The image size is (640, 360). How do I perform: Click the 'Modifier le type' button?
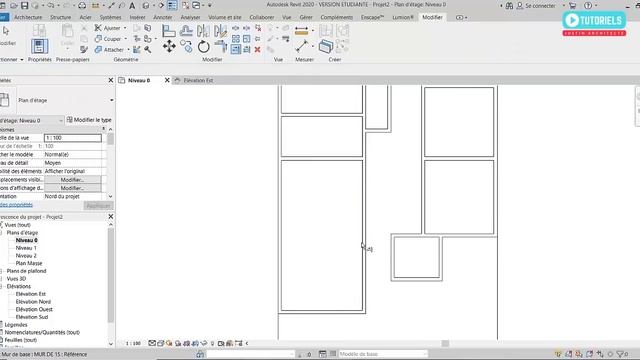pos(89,120)
